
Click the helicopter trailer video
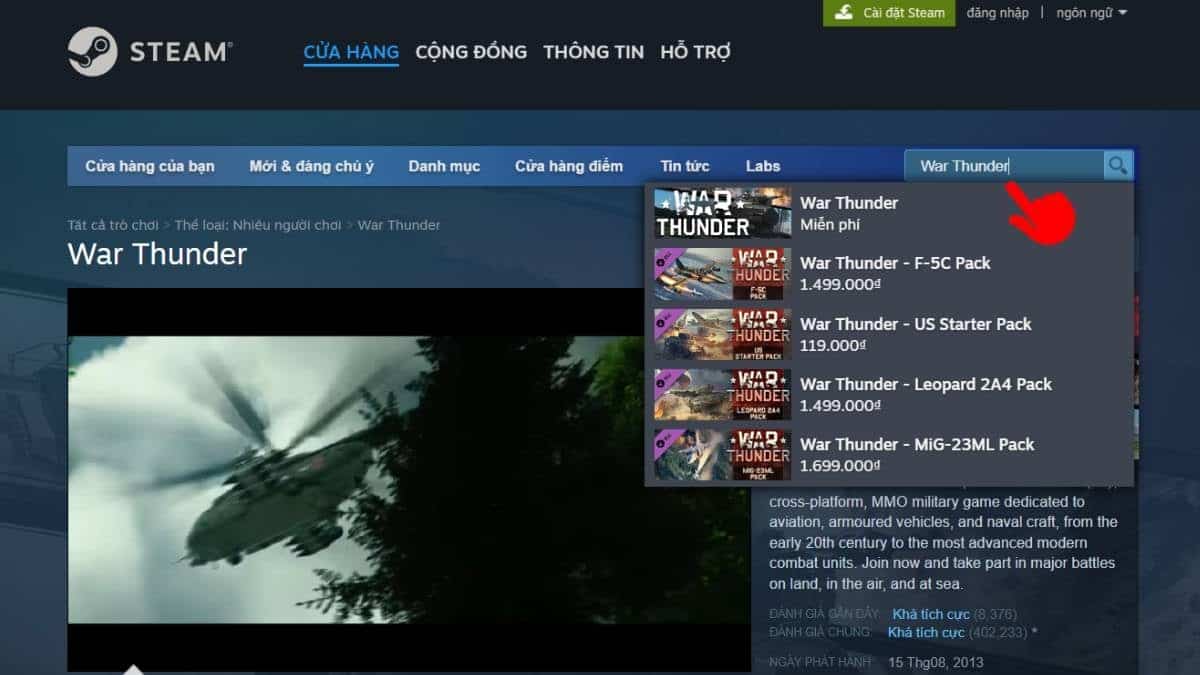pyautogui.click(x=408, y=480)
